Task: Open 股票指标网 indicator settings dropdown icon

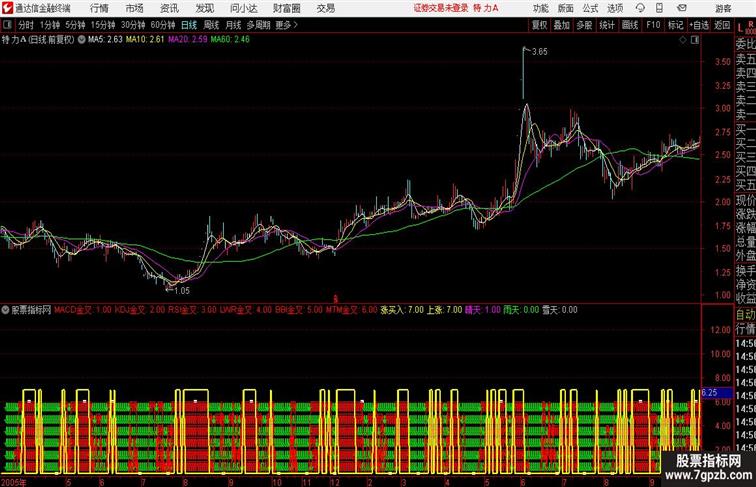Action: [5, 310]
